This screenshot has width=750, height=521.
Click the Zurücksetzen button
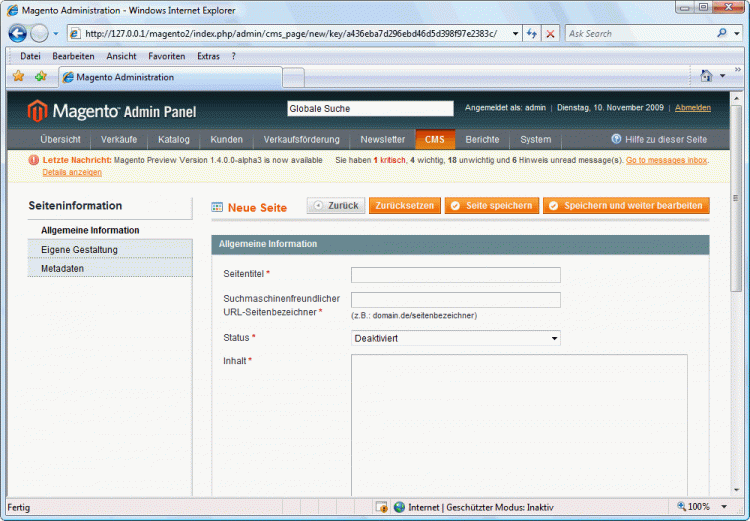coord(404,206)
